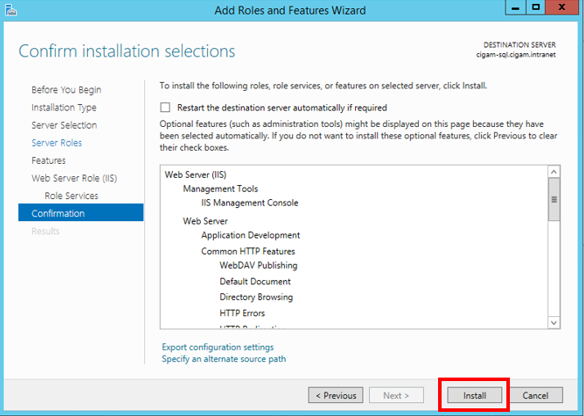Image resolution: width=584 pixels, height=416 pixels.
Task: Select Directory Browsing entry
Action: [256, 297]
